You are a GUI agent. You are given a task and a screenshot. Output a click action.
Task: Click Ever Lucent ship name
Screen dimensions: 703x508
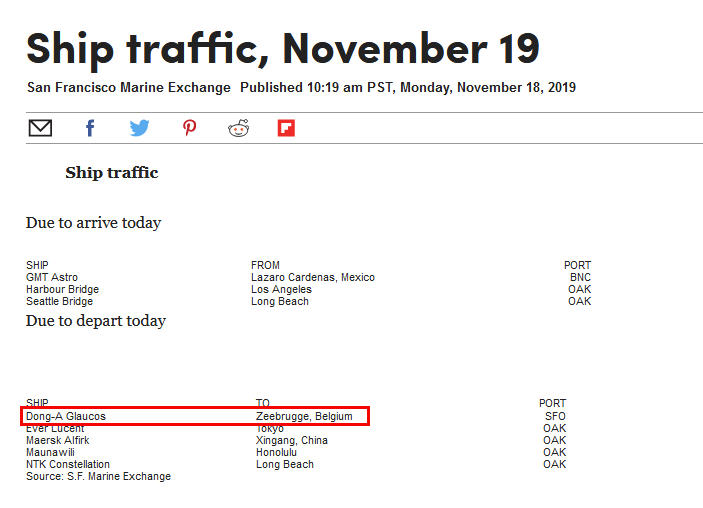tap(55, 429)
